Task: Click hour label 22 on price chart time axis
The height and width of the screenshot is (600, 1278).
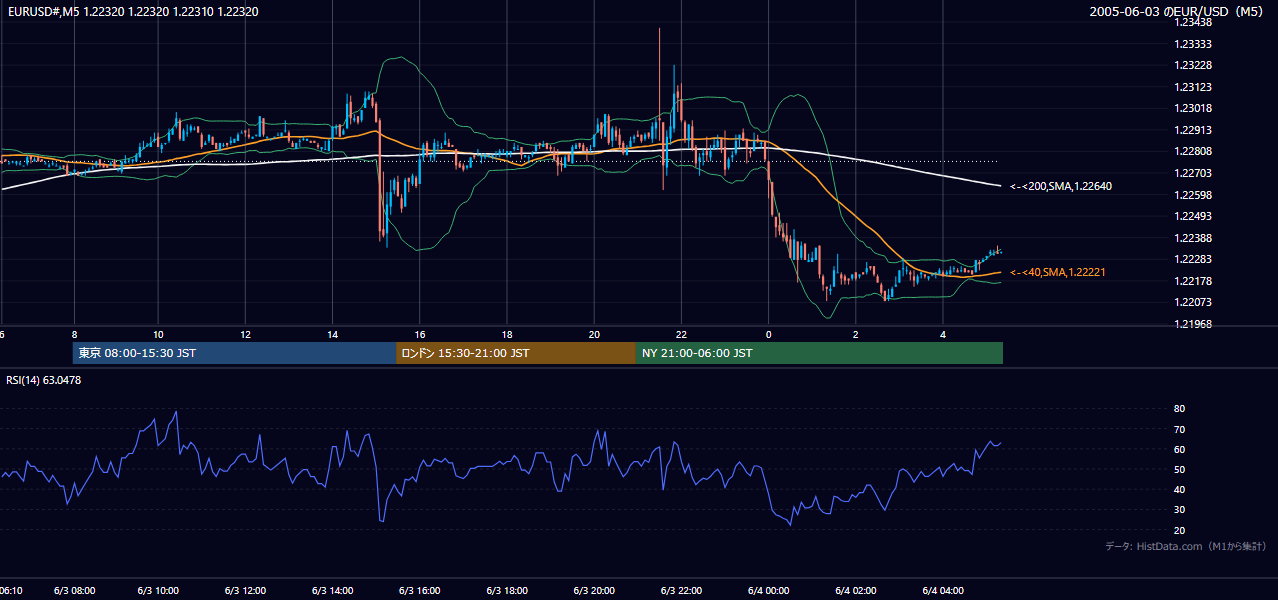Action: click(681, 334)
